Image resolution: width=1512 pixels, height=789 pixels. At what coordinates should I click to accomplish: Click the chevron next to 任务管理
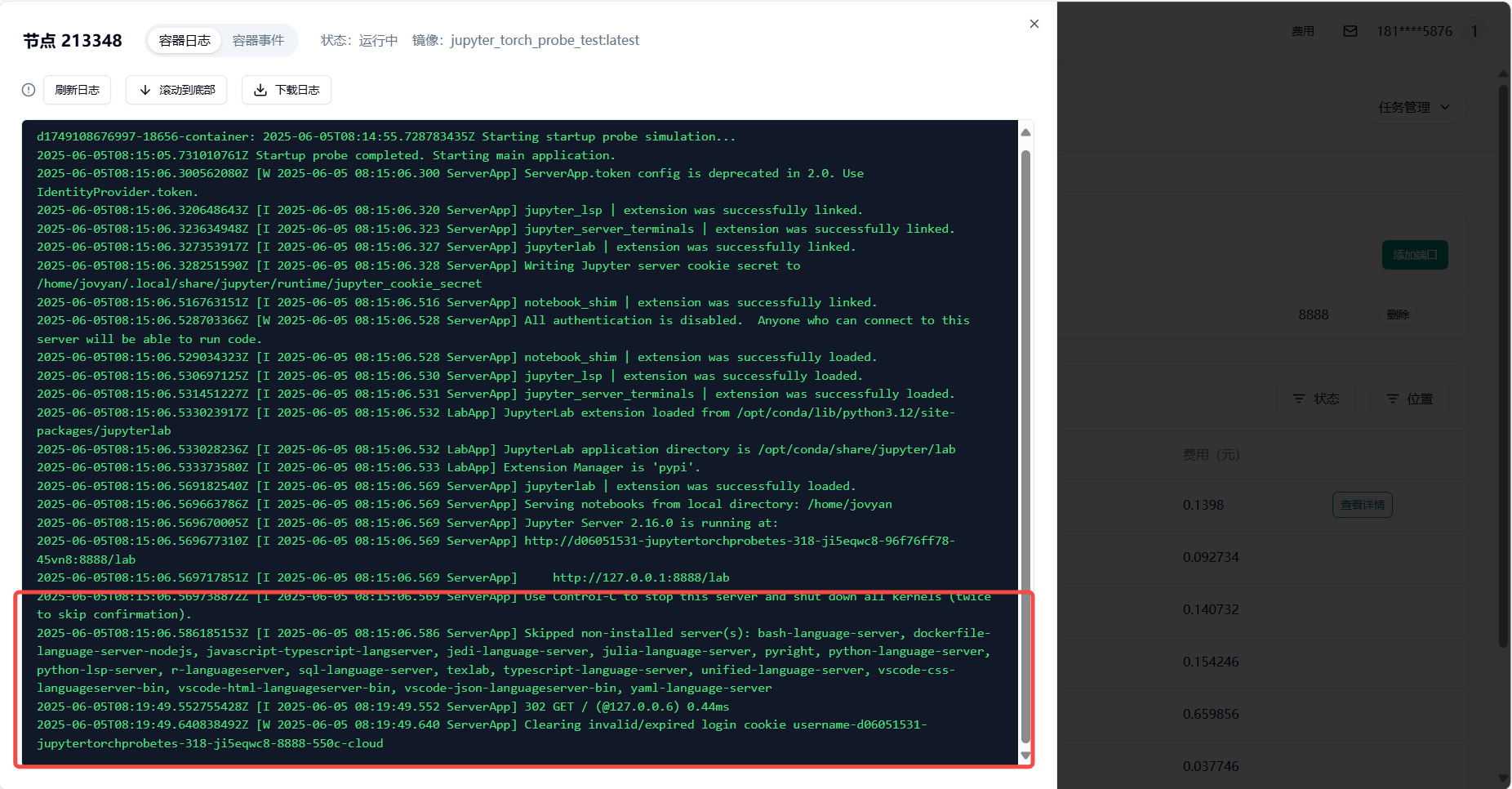(1445, 107)
